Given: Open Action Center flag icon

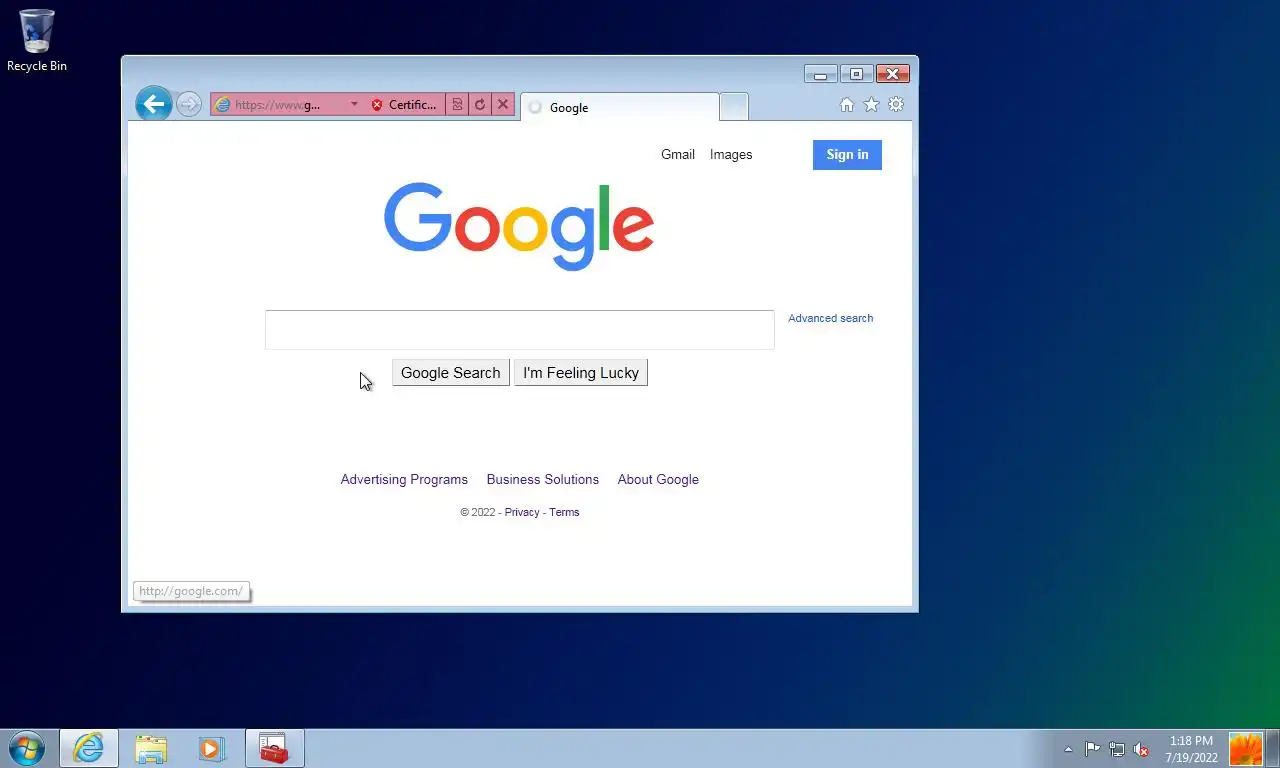Looking at the screenshot, I should tap(1092, 749).
